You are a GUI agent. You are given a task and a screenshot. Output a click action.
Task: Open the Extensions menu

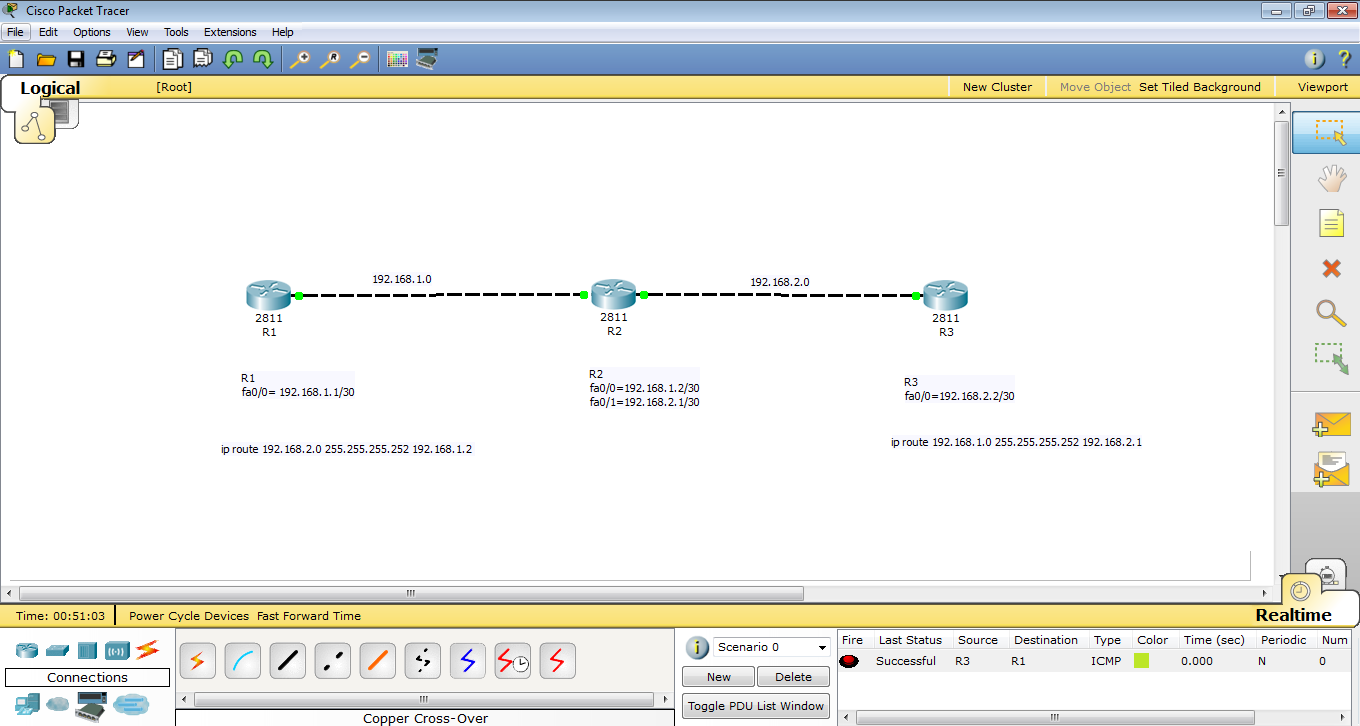coord(230,32)
